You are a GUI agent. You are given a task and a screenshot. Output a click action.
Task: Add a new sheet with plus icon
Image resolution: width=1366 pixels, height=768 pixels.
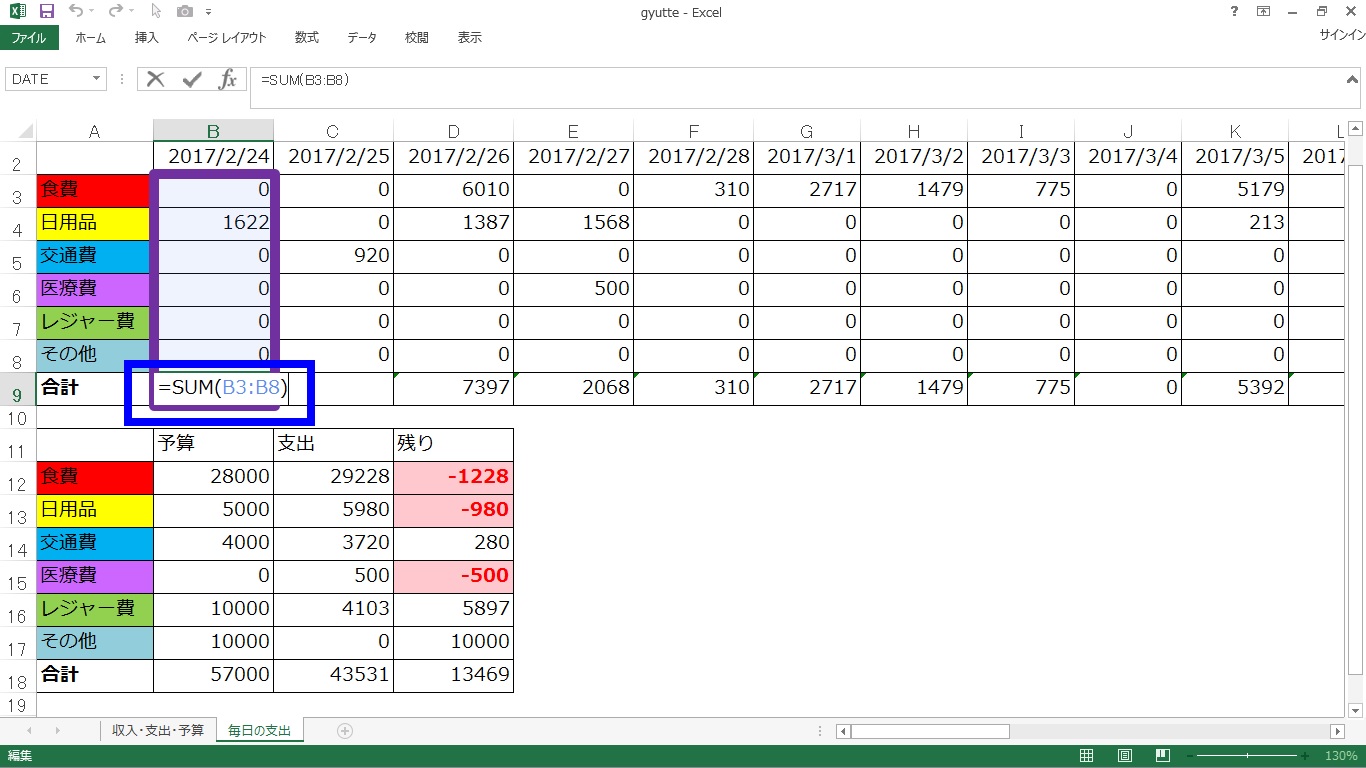pos(345,731)
